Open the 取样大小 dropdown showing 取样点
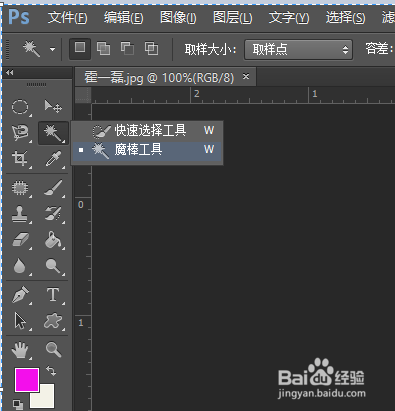Image resolution: width=395 pixels, height=411 pixels. 298,50
